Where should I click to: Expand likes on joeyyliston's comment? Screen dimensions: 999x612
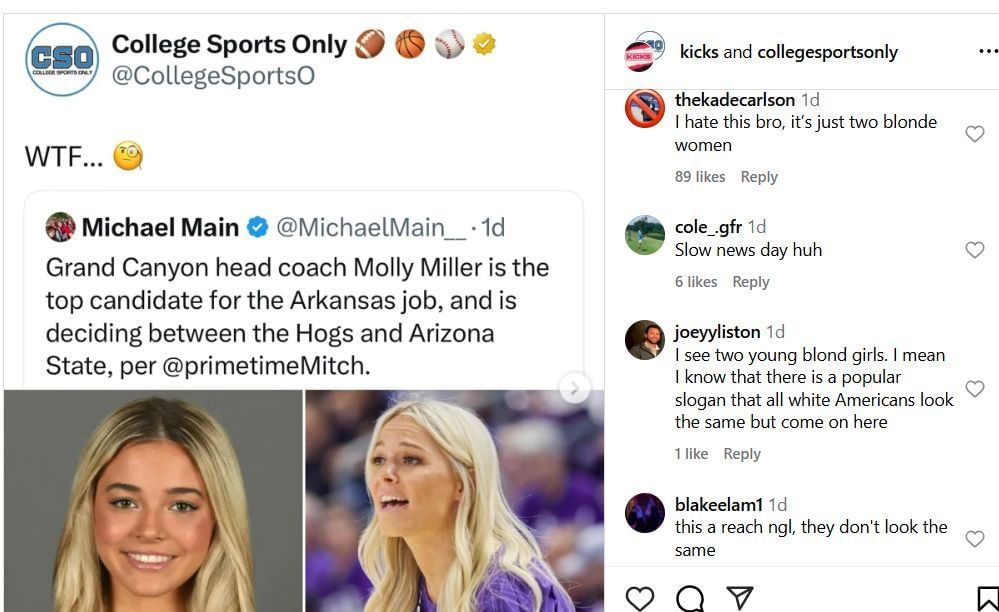[x=692, y=454]
